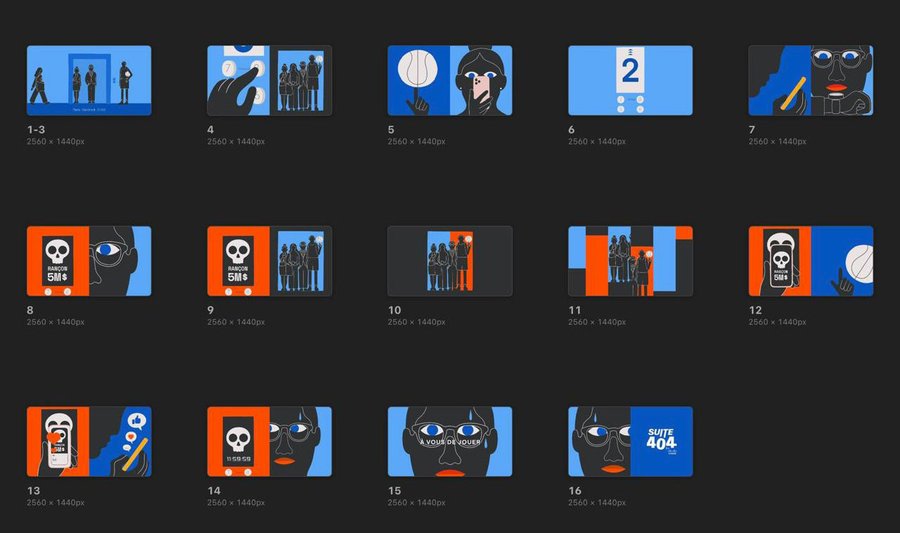Select the 'SUITE 404' title frame thumbnail
The width and height of the screenshot is (900, 533).
(630, 441)
